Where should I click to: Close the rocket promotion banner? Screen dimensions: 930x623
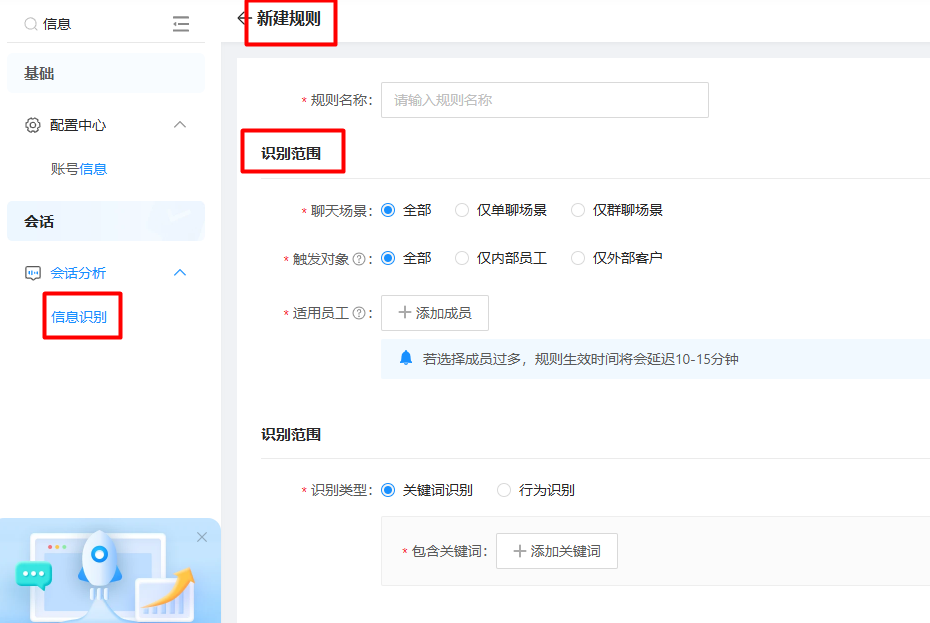pos(202,537)
